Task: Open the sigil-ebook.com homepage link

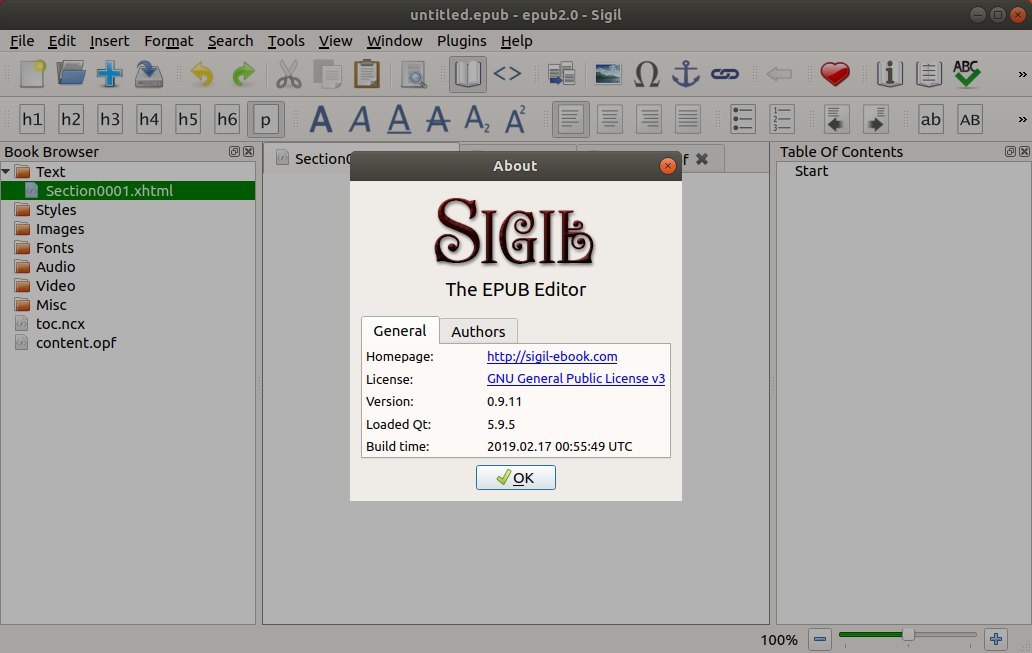Action: 552,357
